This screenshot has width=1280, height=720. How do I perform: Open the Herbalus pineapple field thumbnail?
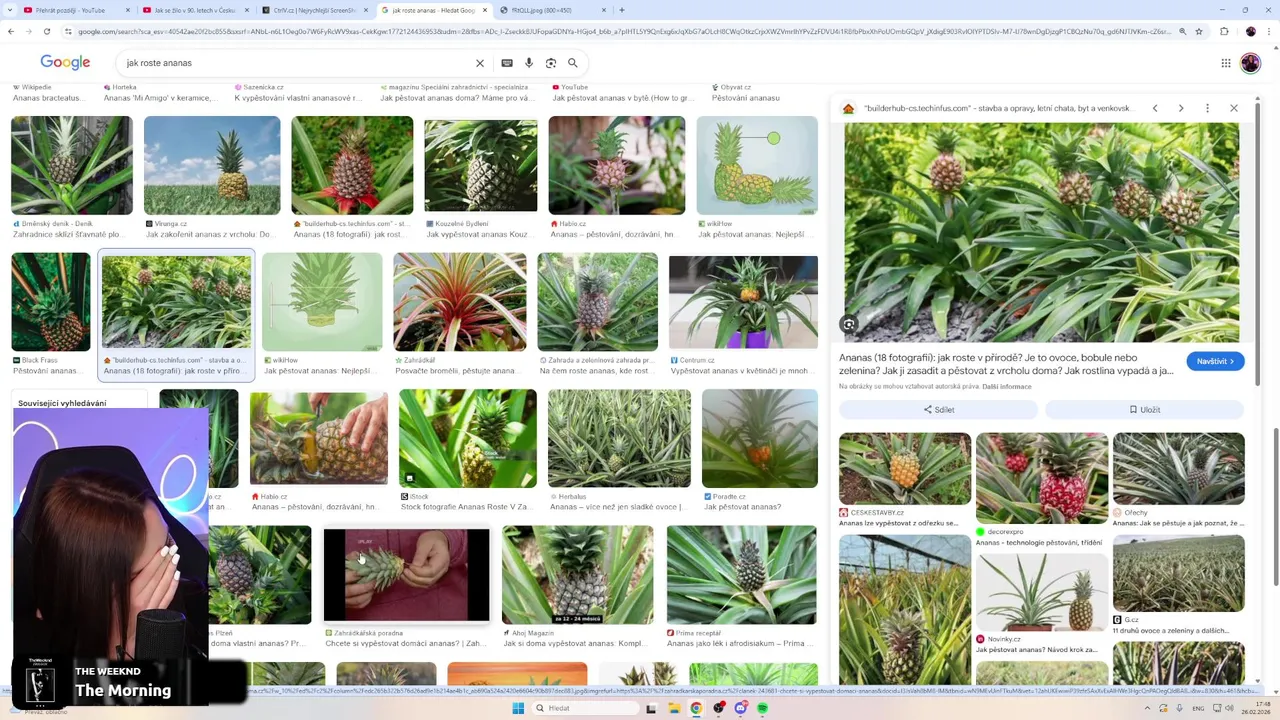coord(619,439)
